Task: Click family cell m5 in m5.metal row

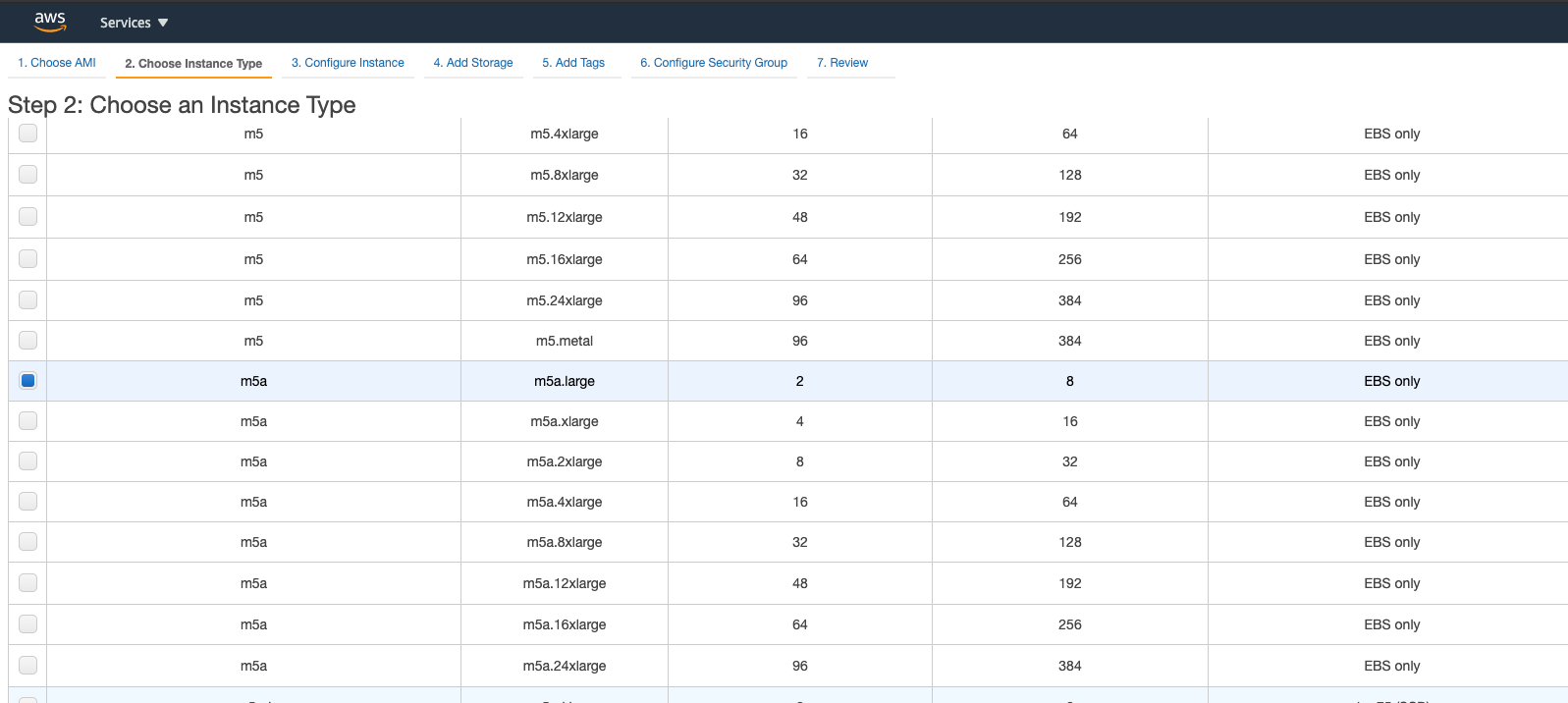Action: (253, 341)
